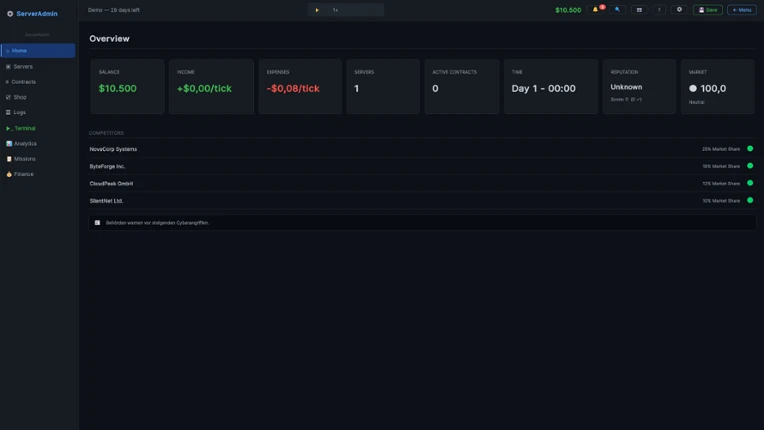Click ByteForge Inc. green status dot
Viewport: 764px width, 430px height.
[x=750, y=166]
